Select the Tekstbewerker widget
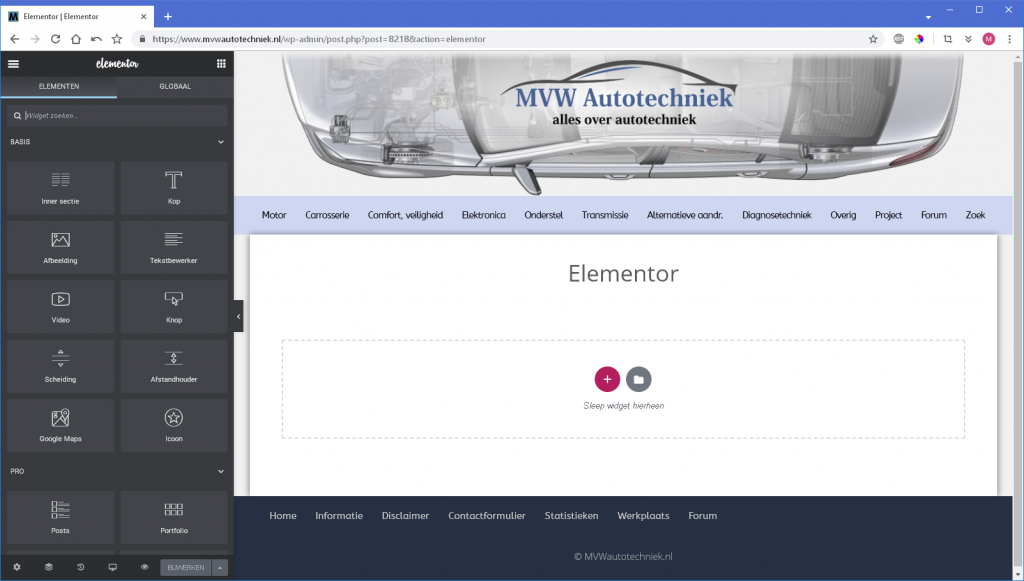Viewport: 1024px width, 581px height. click(x=174, y=247)
